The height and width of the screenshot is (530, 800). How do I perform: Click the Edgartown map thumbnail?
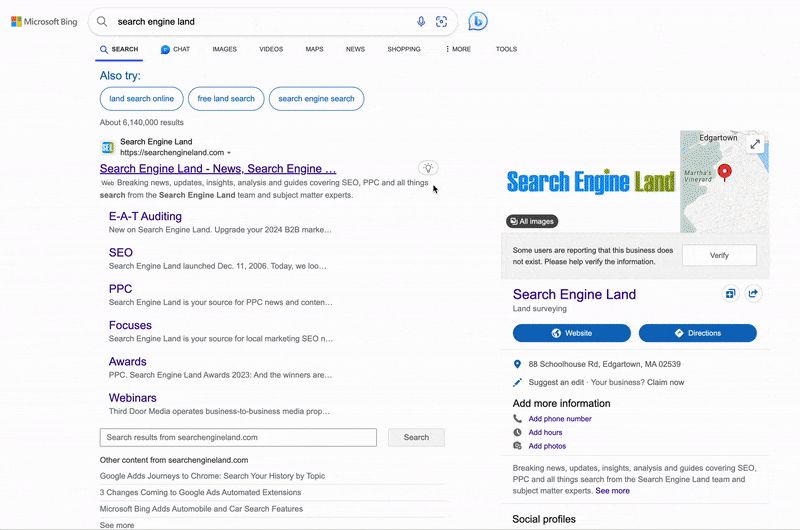point(724,182)
